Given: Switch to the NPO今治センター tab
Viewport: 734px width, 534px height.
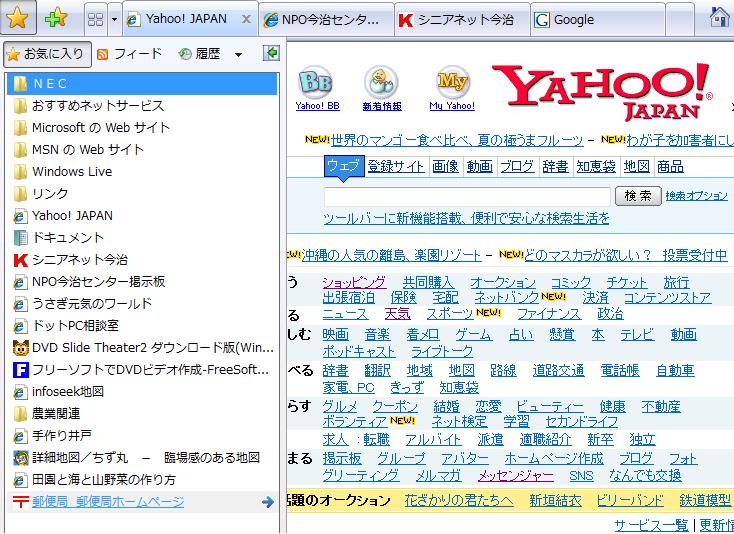Looking at the screenshot, I should pyautogui.click(x=326, y=20).
